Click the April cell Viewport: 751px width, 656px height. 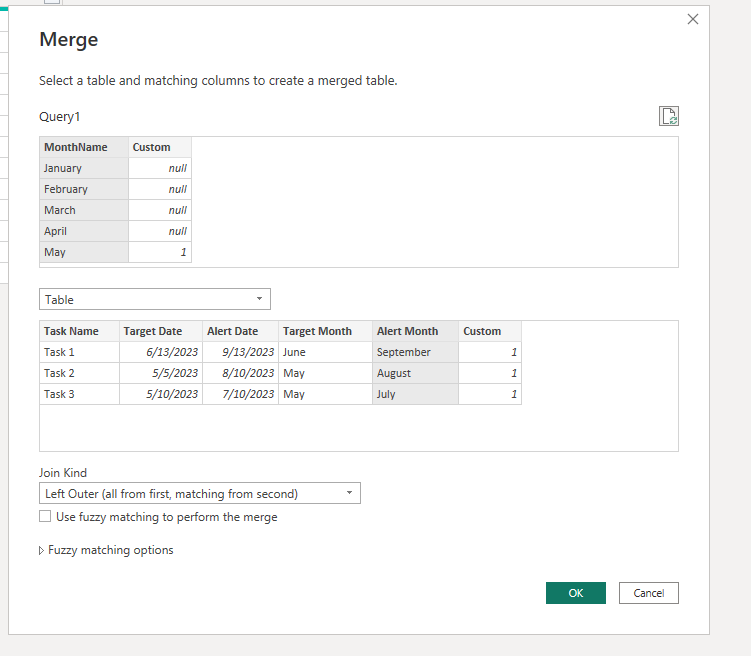[84, 231]
